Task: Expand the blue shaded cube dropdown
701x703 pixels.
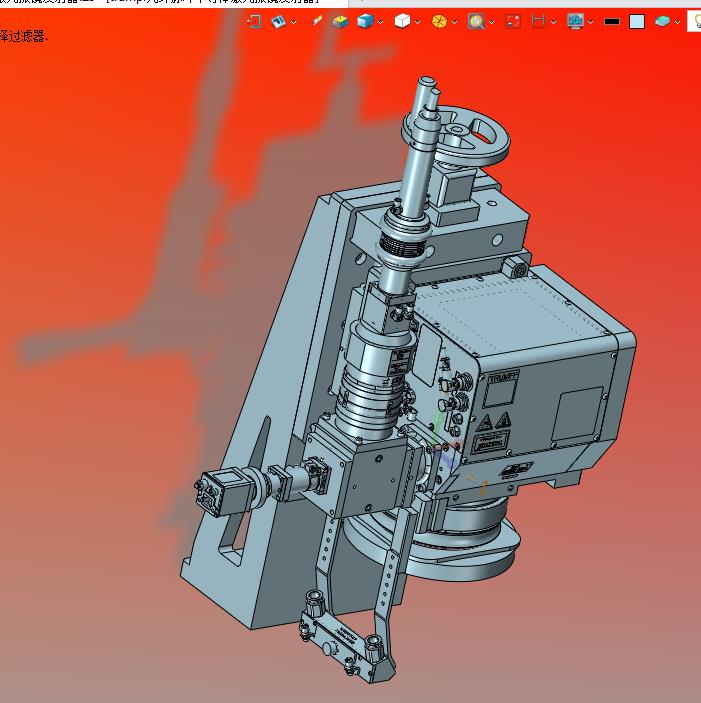Action: coord(381,22)
